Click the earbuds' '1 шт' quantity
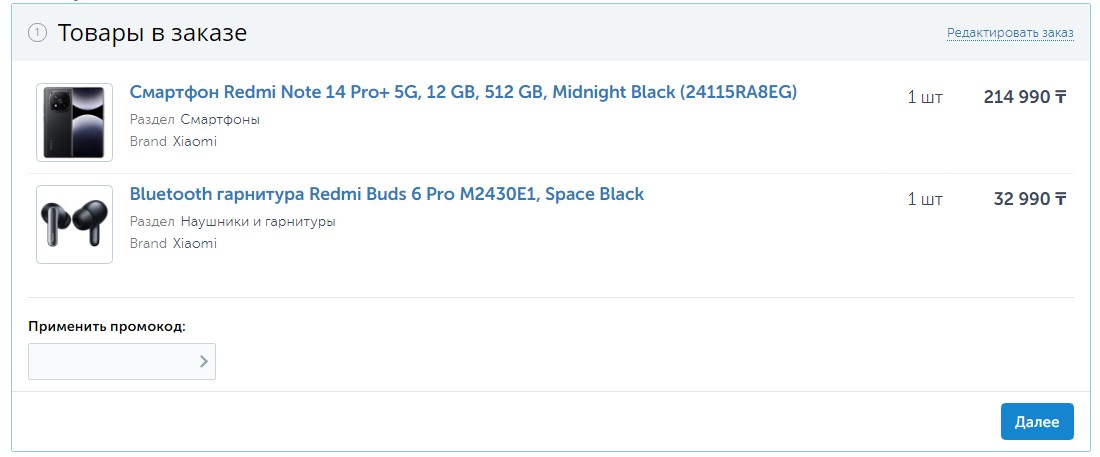This screenshot has height=457, width=1100. click(x=925, y=199)
